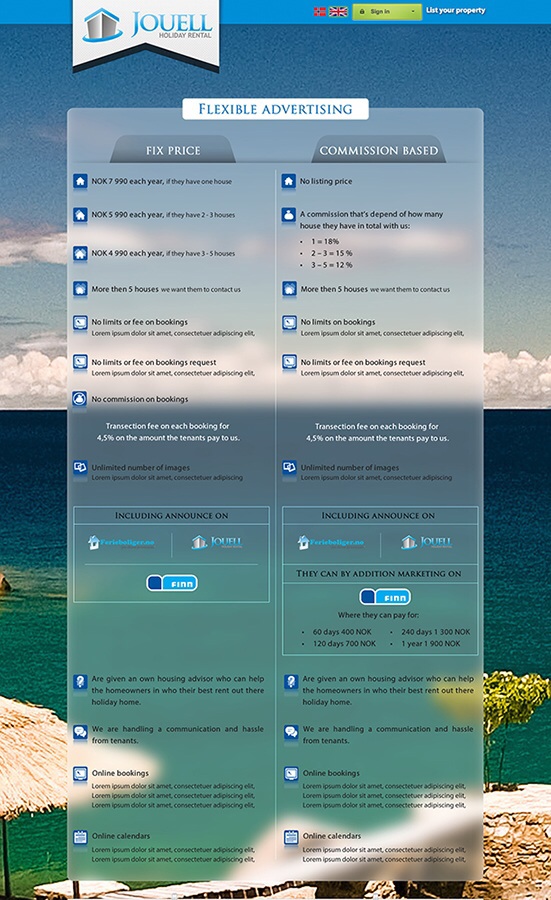Click icon beside More then 5 houses in Commission column
The image size is (551, 900).
[x=289, y=288]
